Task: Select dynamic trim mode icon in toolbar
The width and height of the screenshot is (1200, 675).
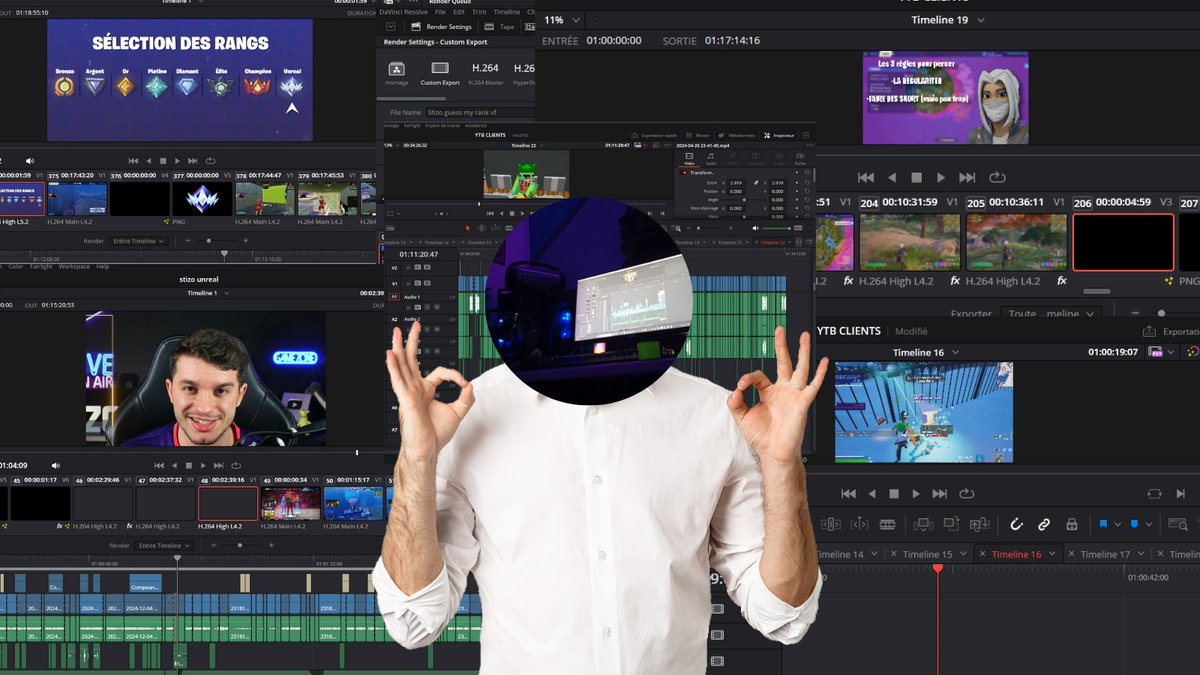Action: [859, 524]
